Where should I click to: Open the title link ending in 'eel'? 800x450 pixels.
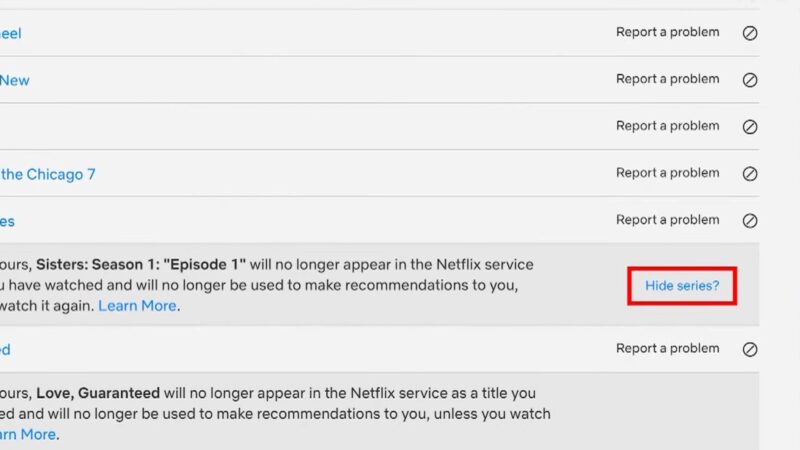[11, 33]
